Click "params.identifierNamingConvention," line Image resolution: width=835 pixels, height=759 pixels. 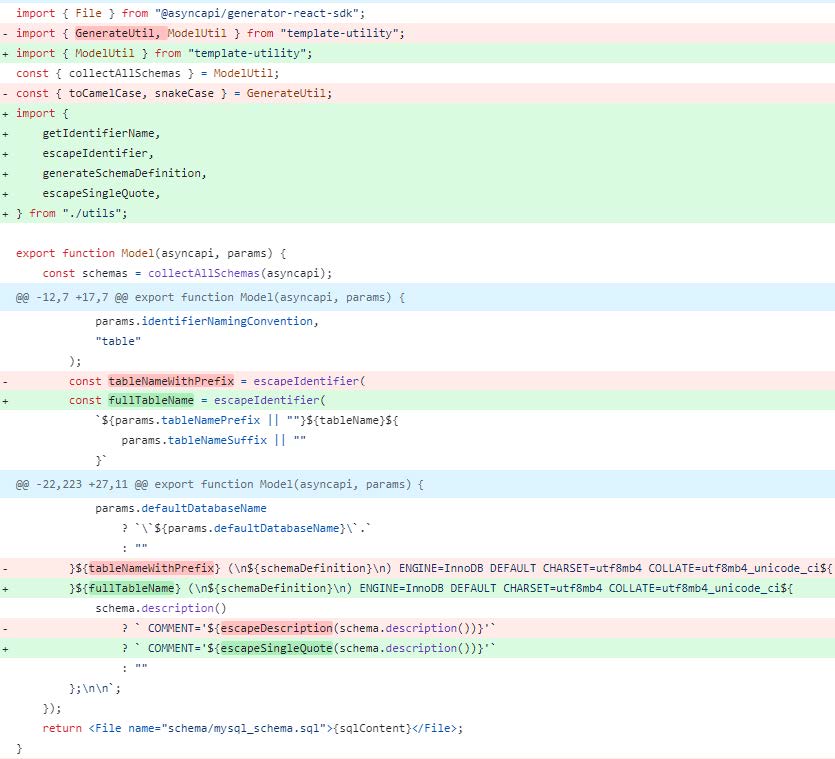coord(418,321)
